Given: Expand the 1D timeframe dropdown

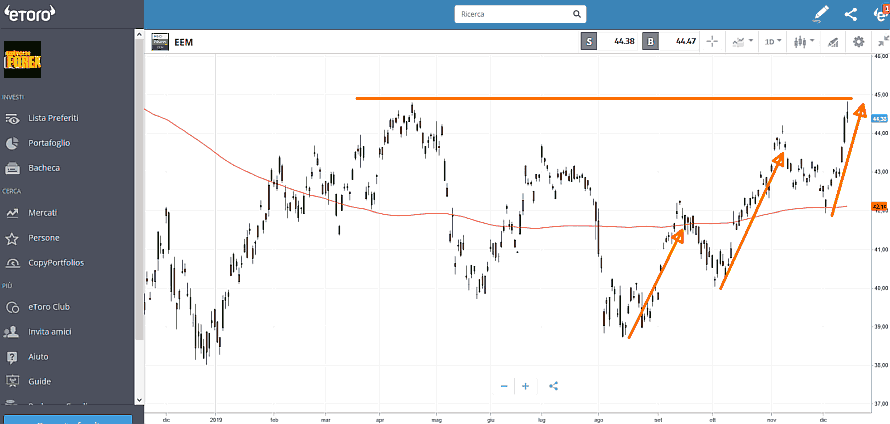Looking at the screenshot, I should 773,42.
